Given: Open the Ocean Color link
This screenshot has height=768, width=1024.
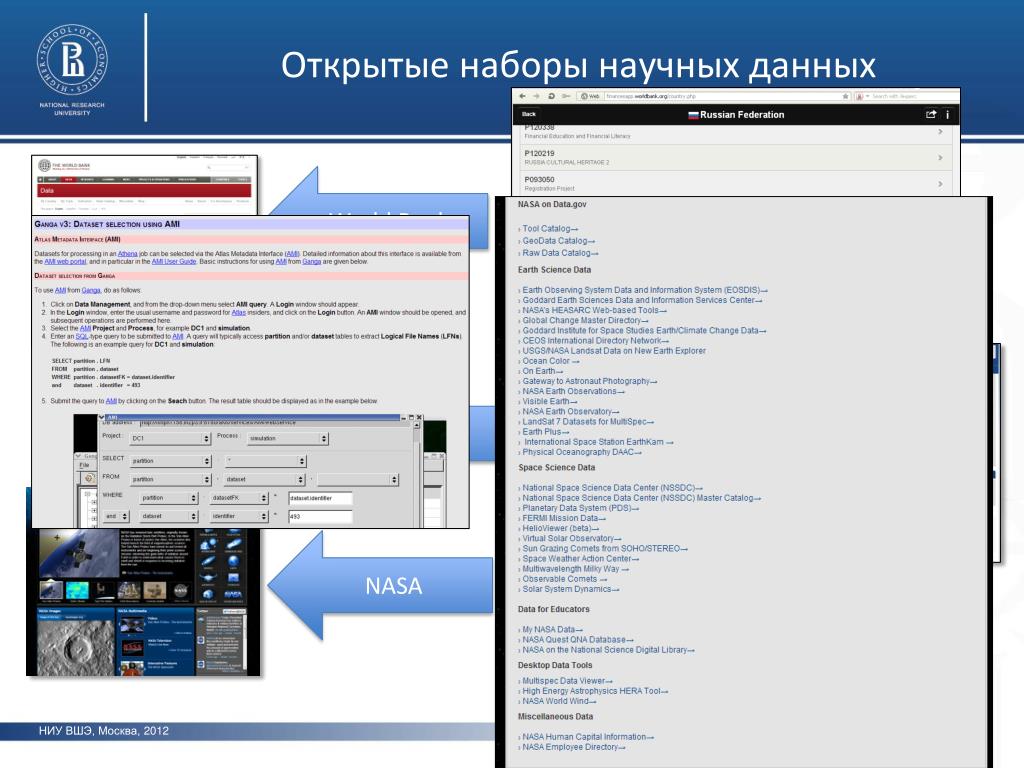Looking at the screenshot, I should [549, 361].
